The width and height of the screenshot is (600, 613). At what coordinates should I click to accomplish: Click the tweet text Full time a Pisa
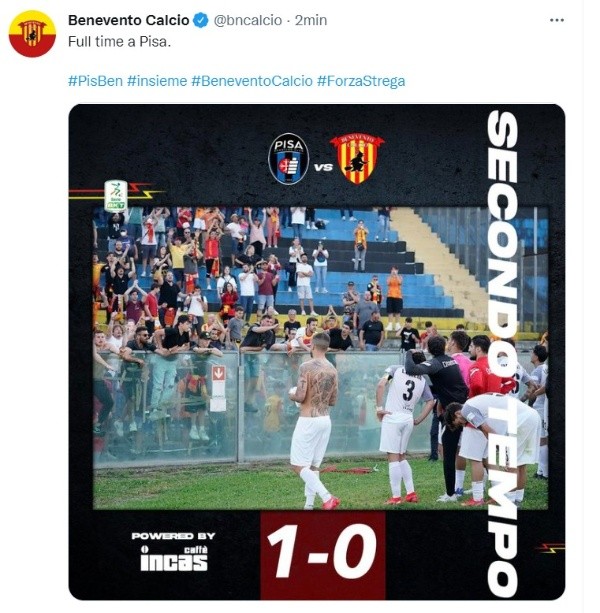120,41
